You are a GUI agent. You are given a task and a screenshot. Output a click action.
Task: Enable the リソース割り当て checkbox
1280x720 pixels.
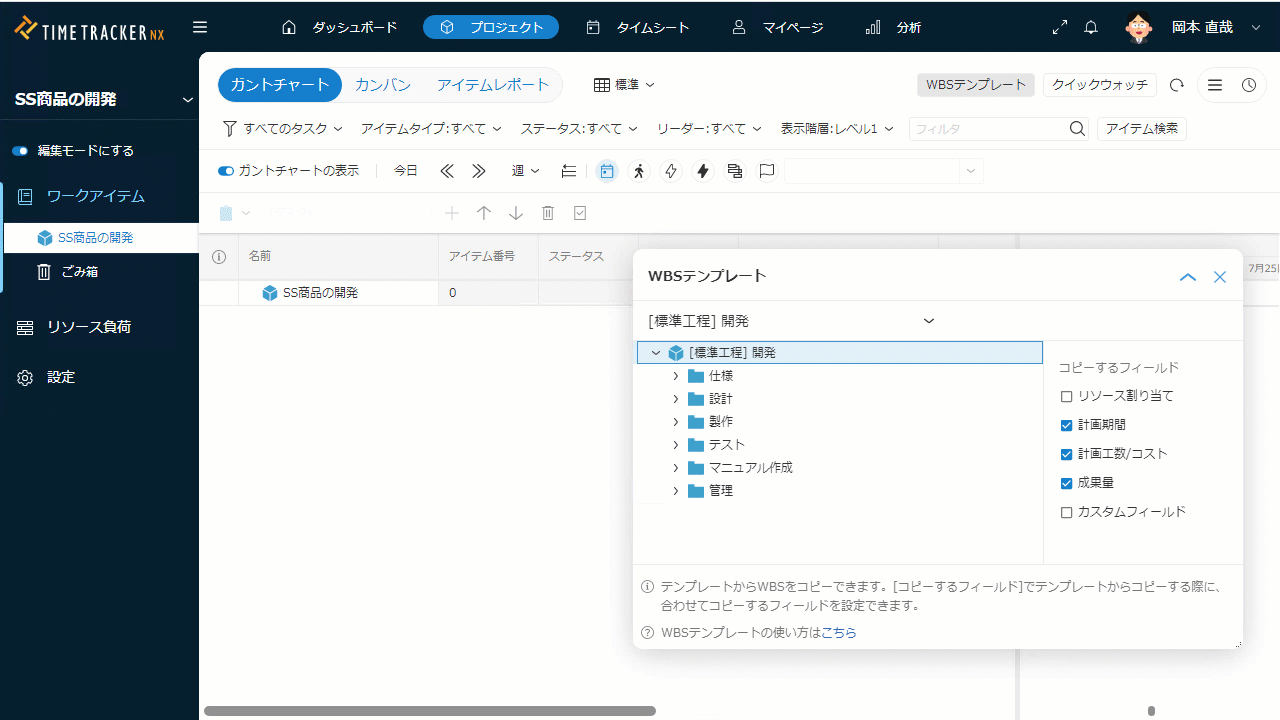click(x=1066, y=397)
